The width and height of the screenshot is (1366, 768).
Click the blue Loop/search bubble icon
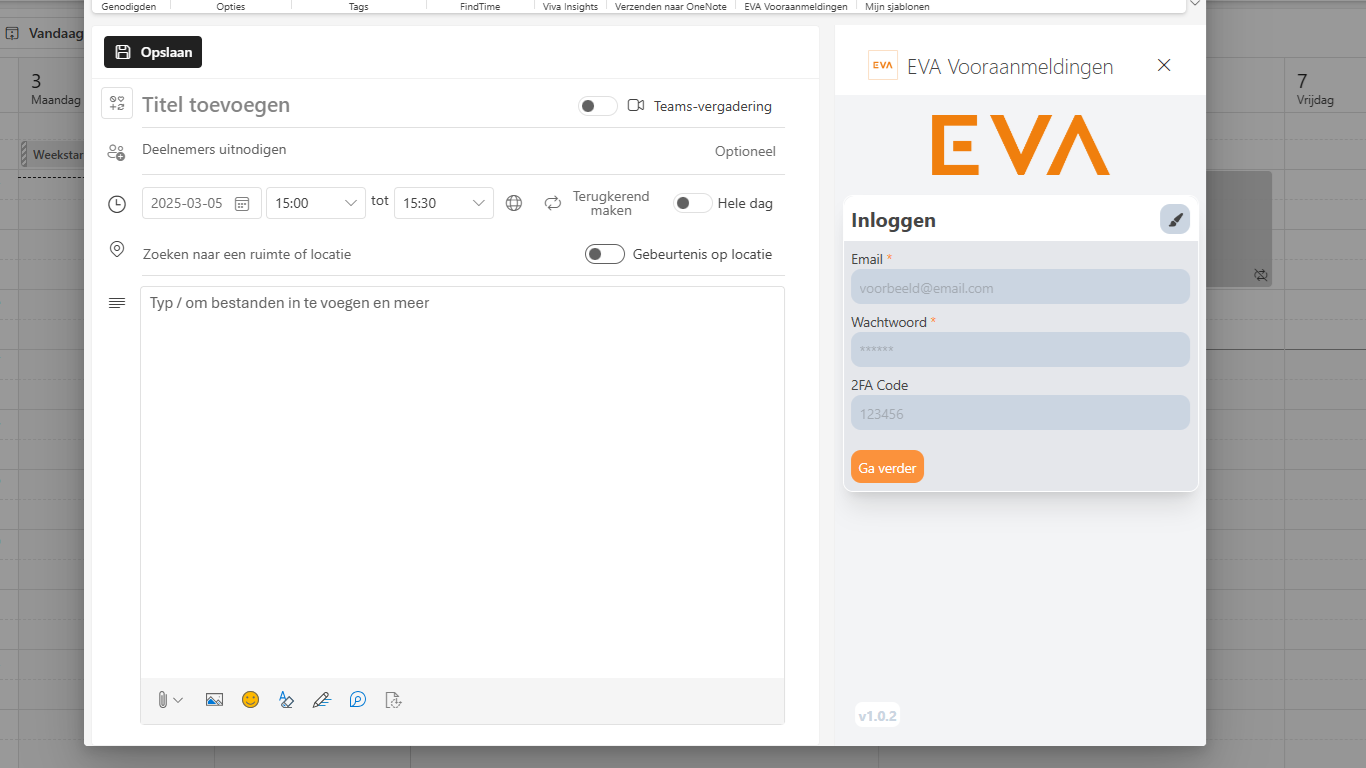click(358, 700)
